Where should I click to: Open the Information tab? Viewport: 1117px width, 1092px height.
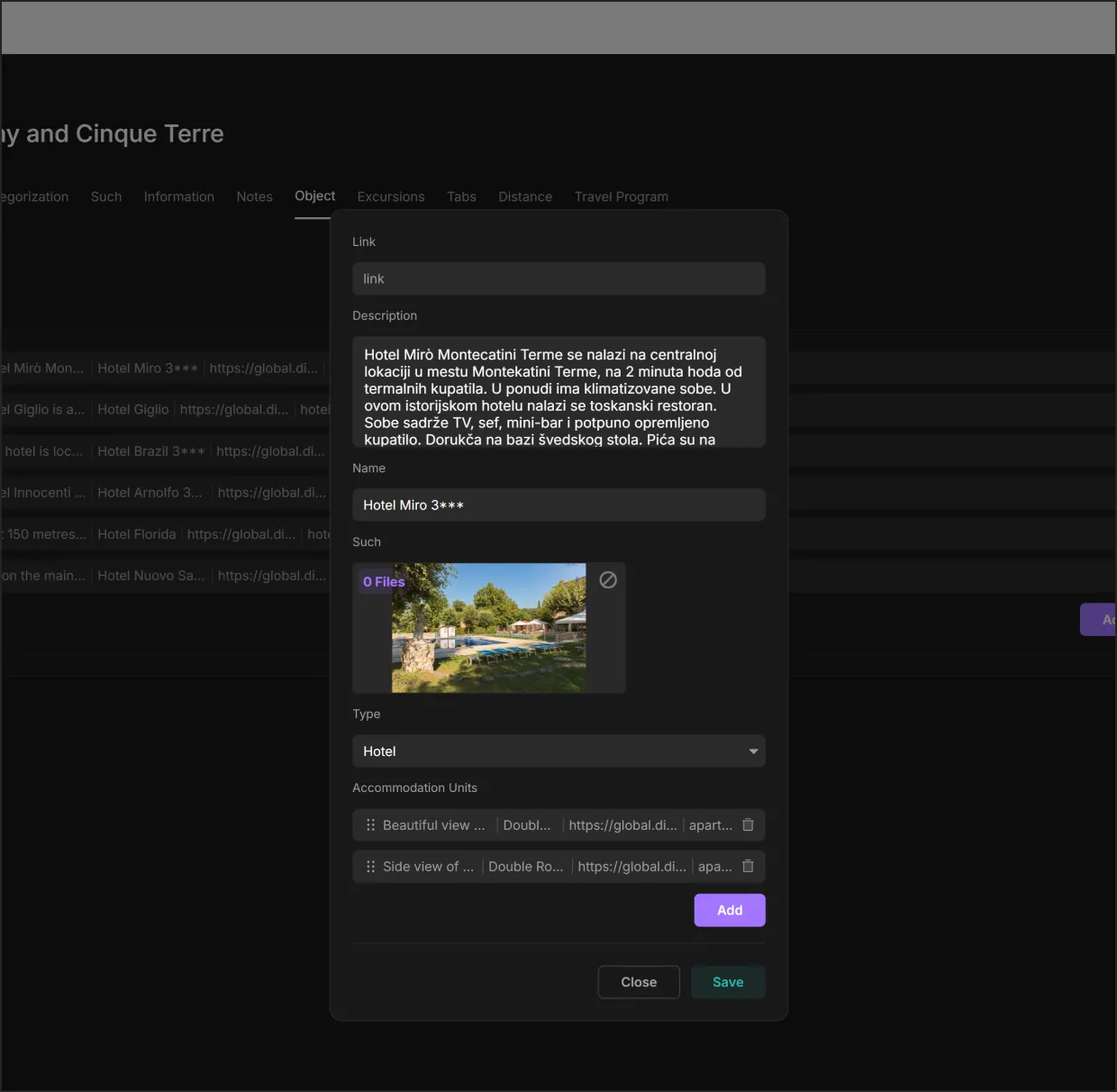(179, 196)
